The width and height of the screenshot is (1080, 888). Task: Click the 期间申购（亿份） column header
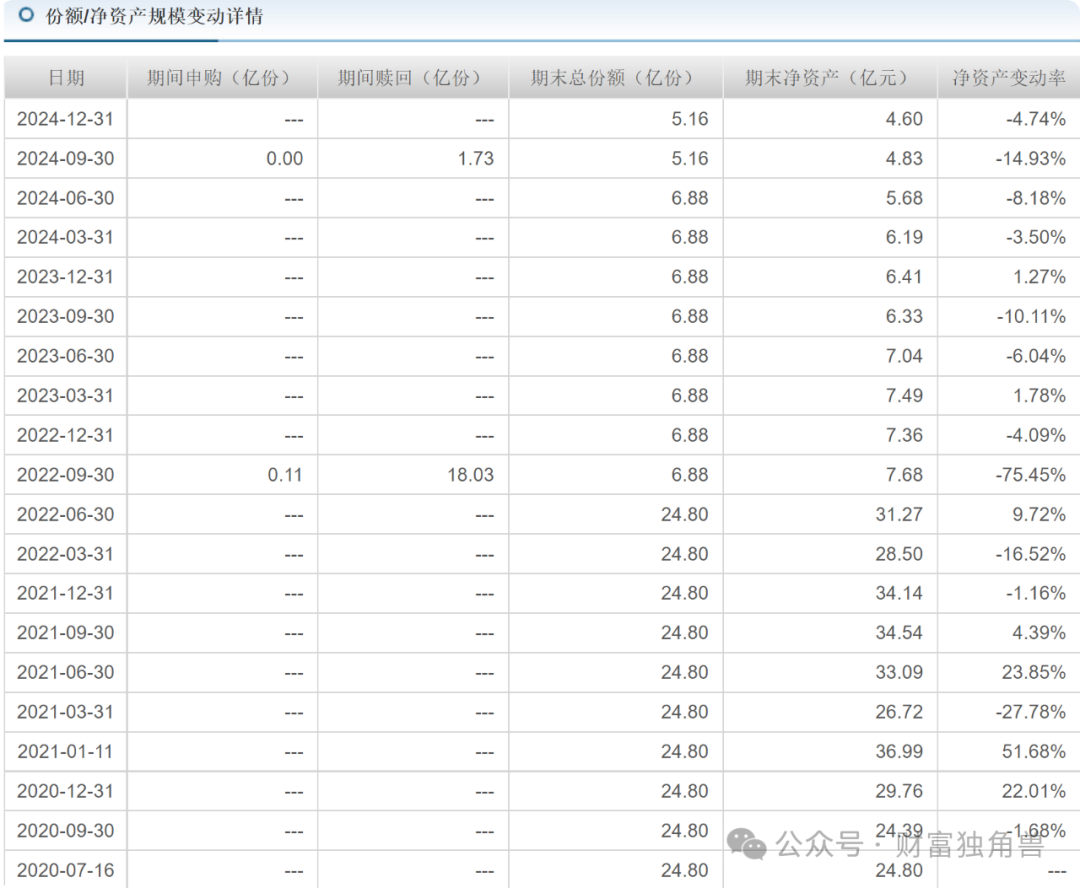(220, 77)
